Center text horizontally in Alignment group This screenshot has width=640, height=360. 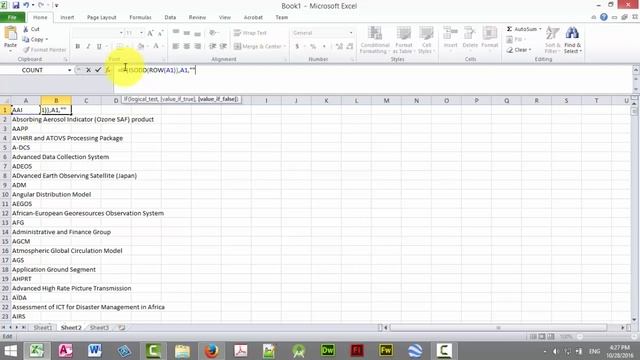point(187,47)
